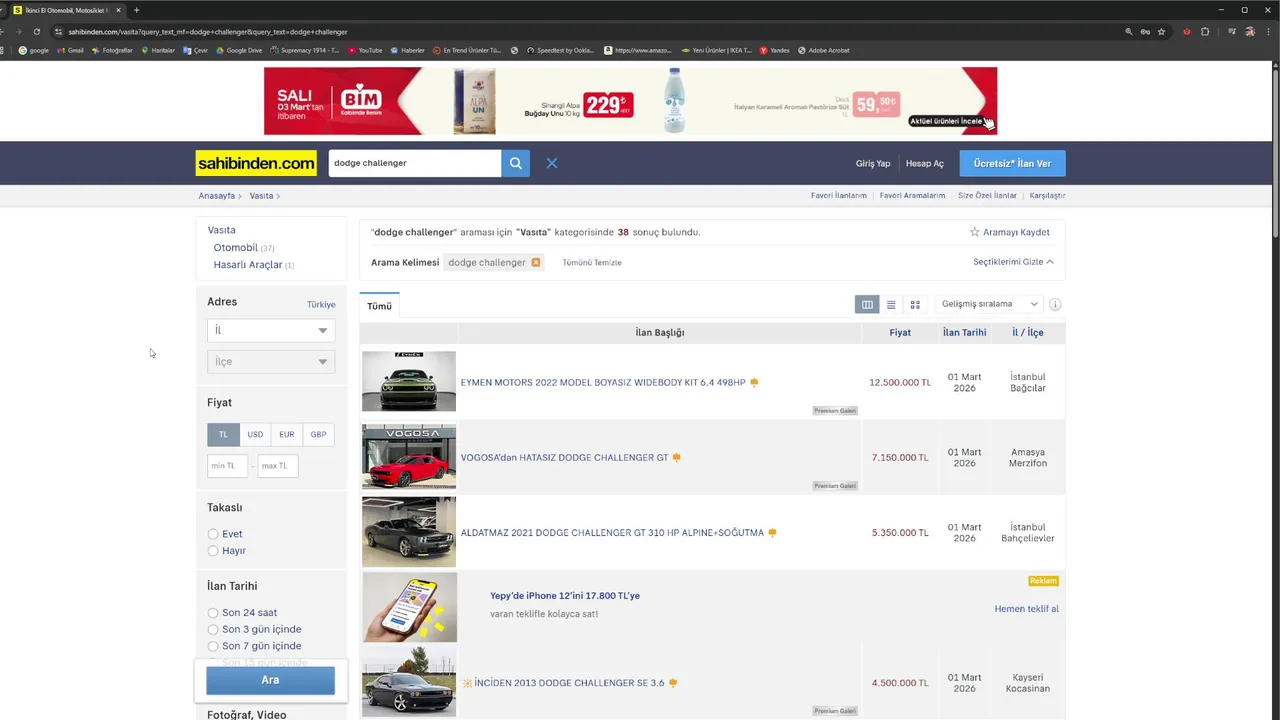Select Son 7 gün içinde filter

(x=213, y=646)
